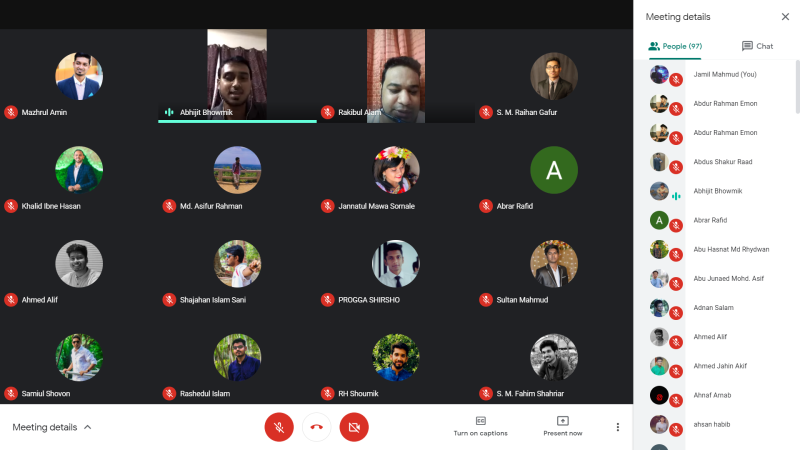Select the People (97) tab
Viewport: 800px width, 450px height.
[x=675, y=46]
